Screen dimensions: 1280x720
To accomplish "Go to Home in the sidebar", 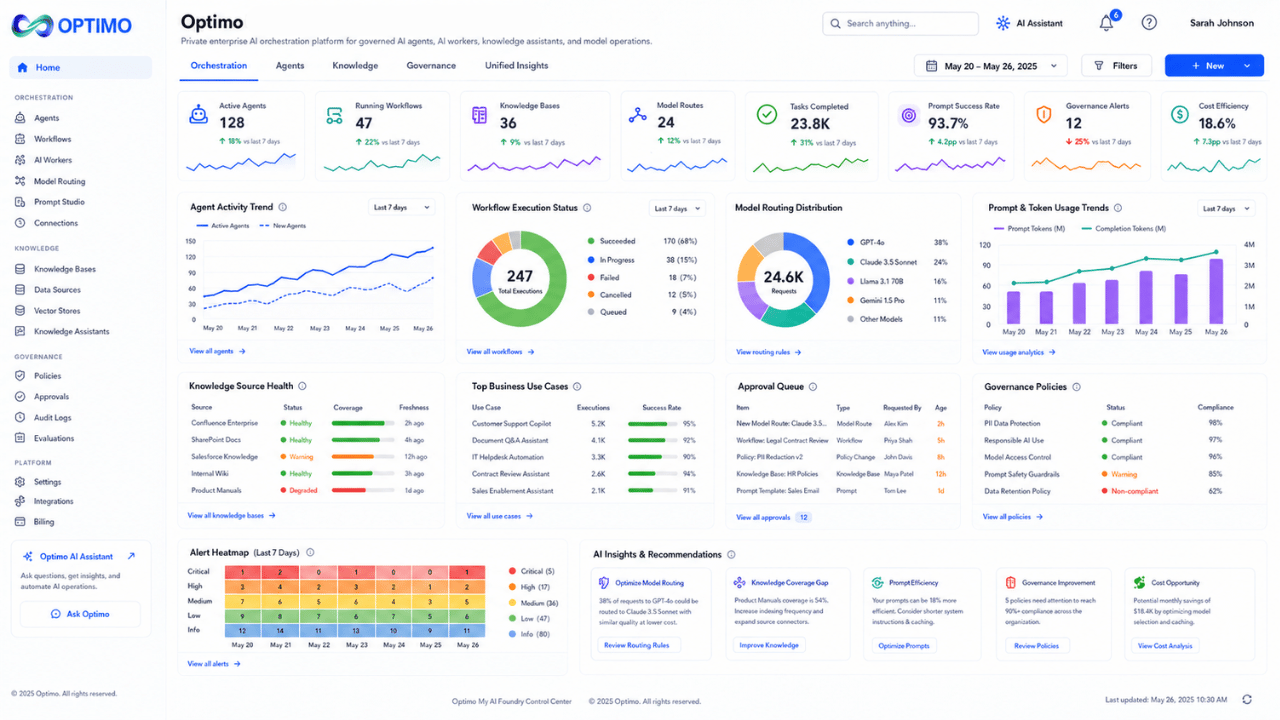I will 81,68.
